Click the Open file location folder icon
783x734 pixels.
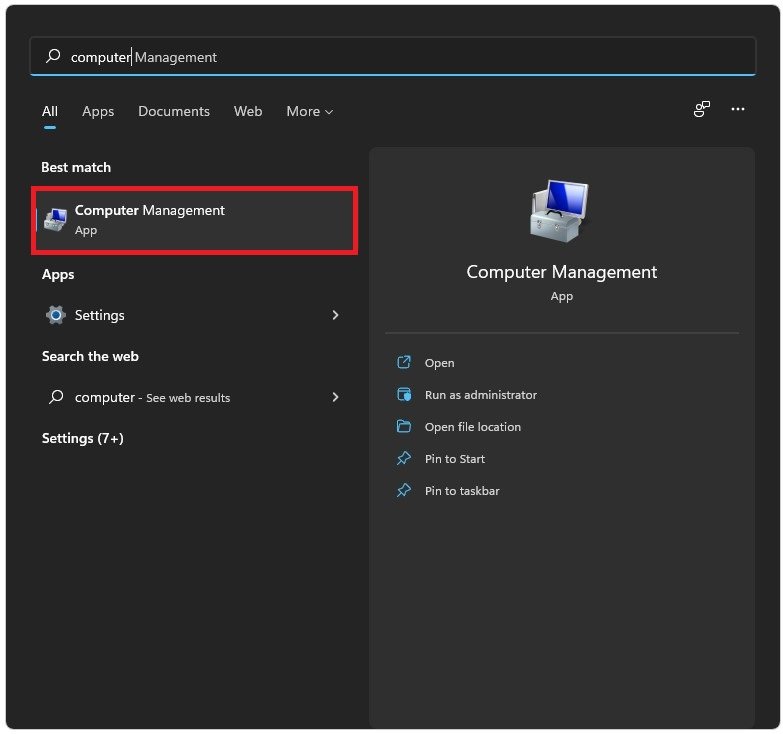(x=404, y=427)
